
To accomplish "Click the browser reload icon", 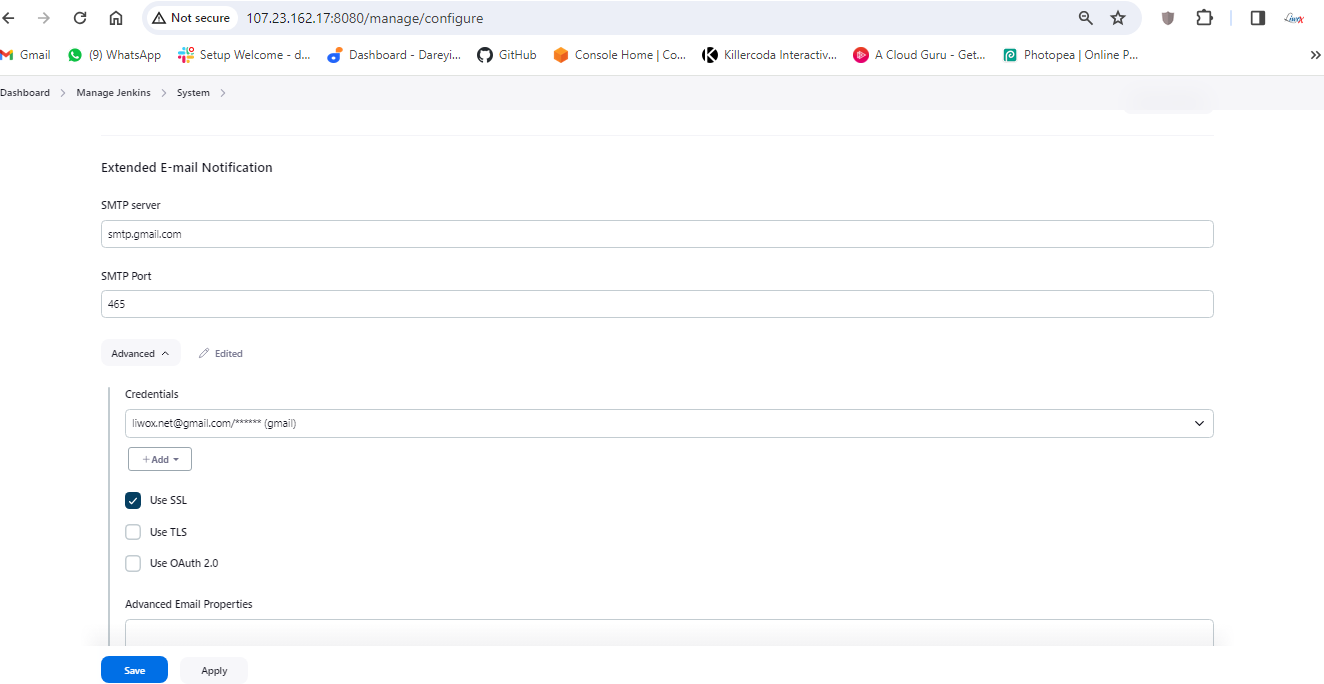I will (80, 18).
